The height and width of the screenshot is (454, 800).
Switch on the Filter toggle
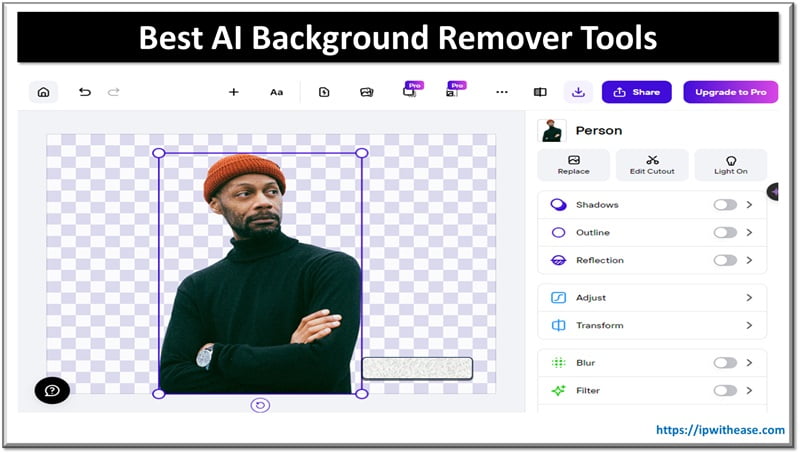tap(725, 391)
